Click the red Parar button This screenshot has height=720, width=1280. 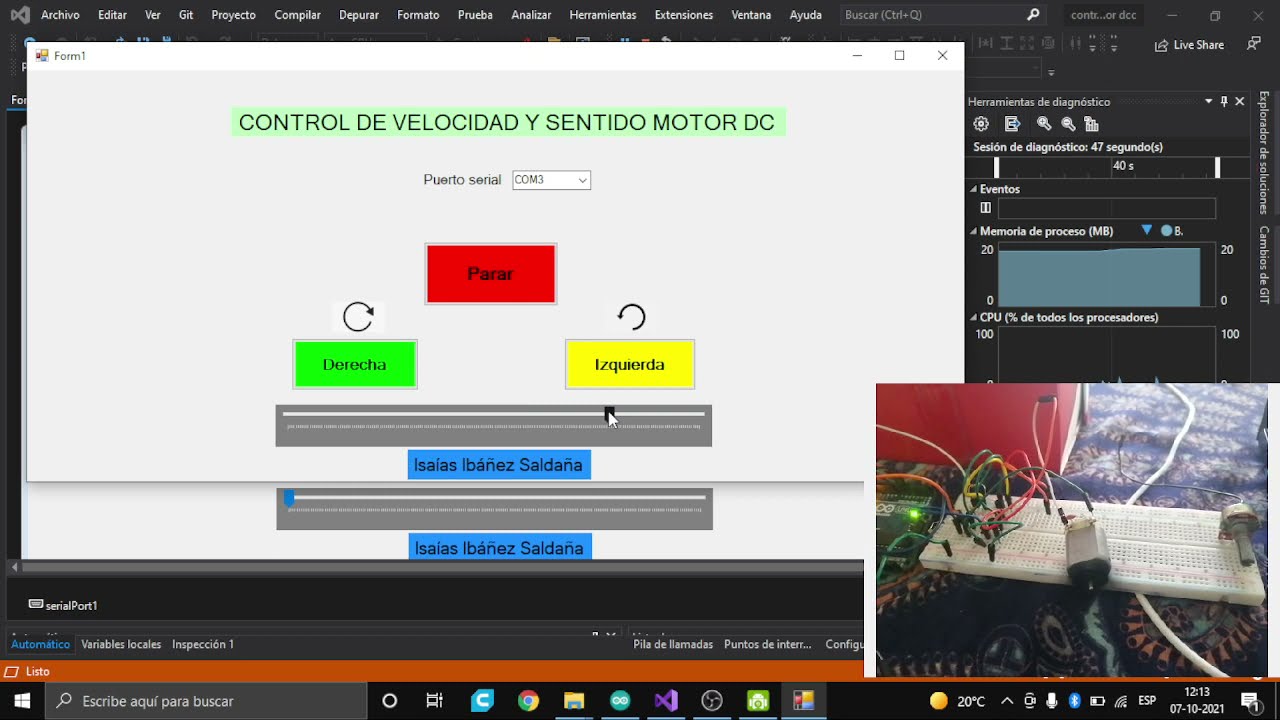490,274
